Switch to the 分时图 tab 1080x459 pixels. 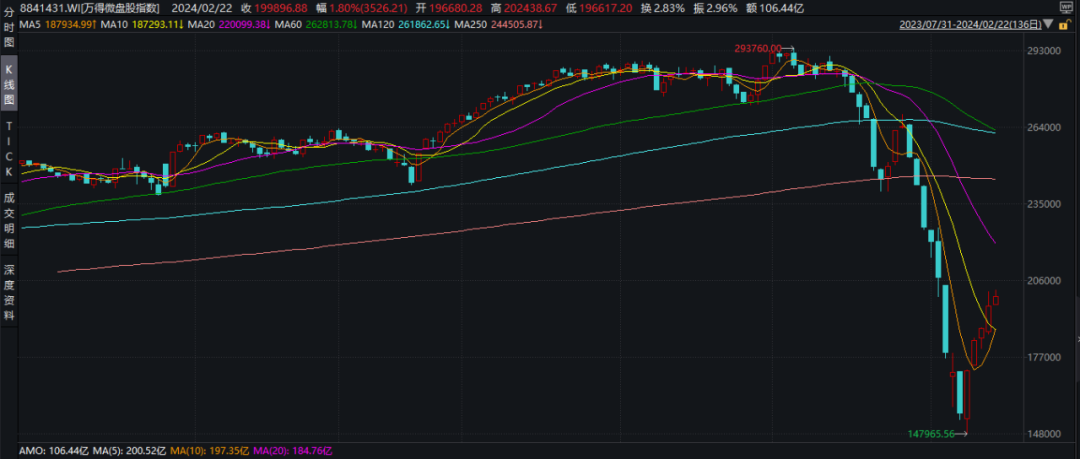8,31
